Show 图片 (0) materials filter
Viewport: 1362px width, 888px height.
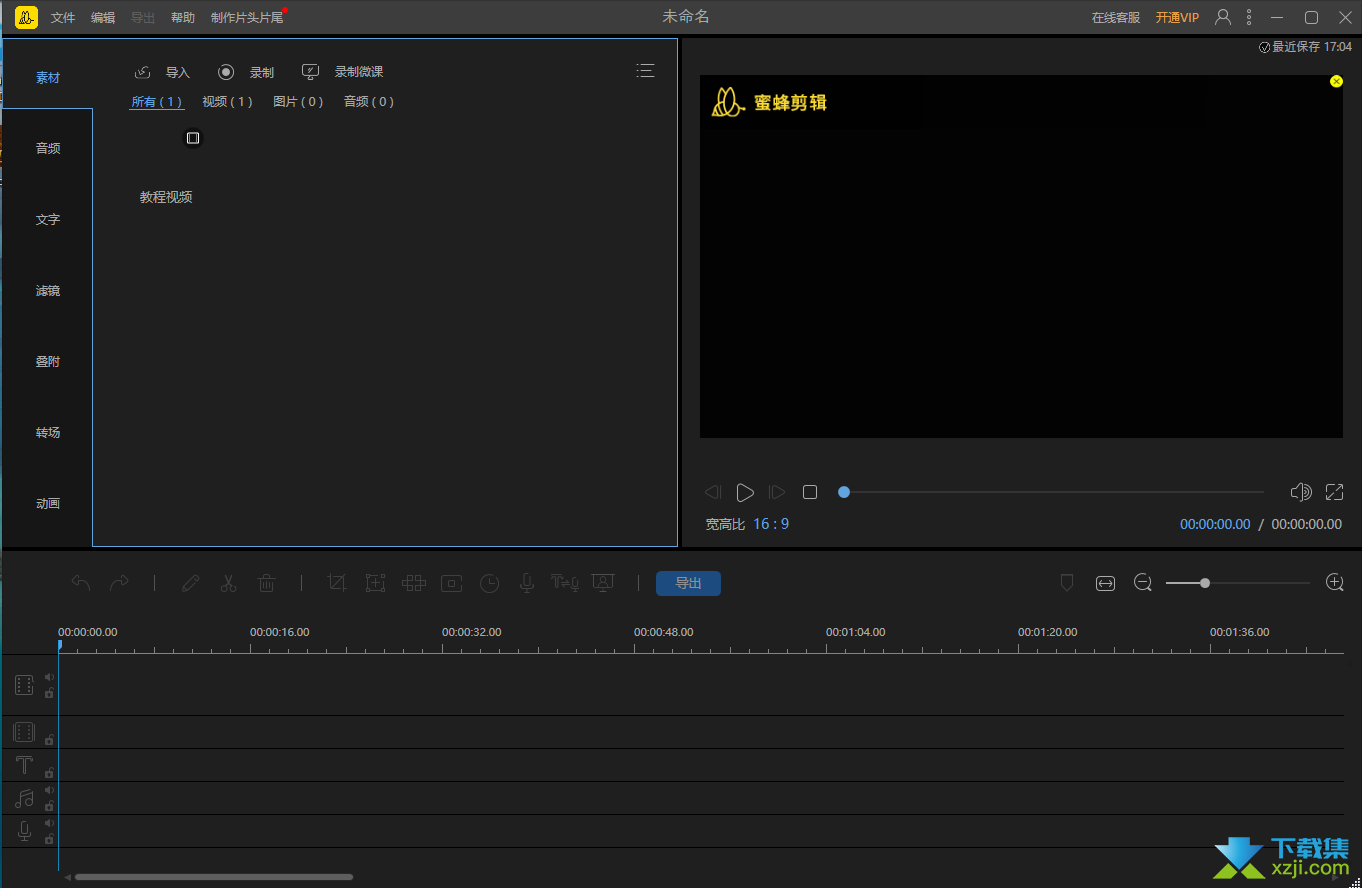pyautogui.click(x=298, y=102)
